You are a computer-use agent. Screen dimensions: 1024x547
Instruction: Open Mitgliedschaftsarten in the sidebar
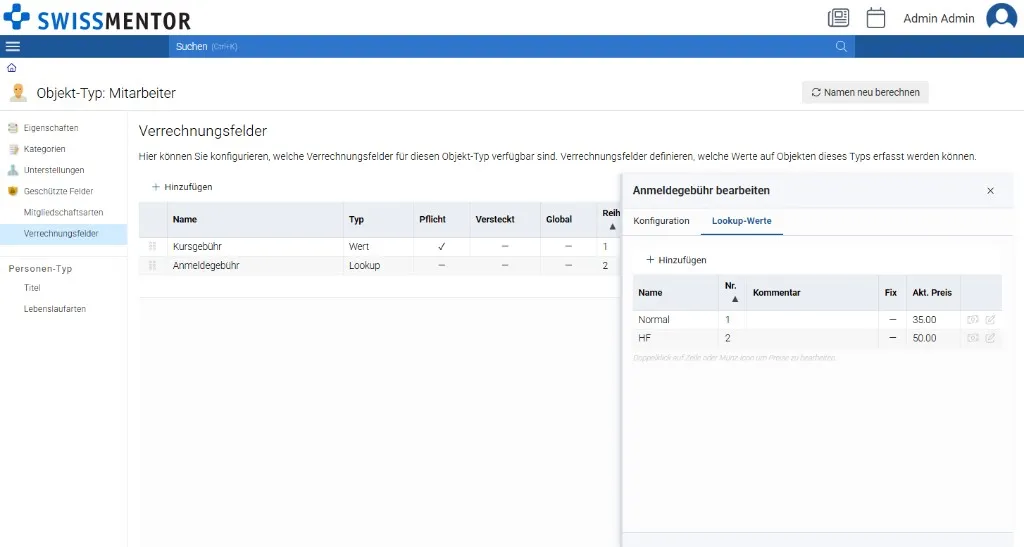pos(63,212)
